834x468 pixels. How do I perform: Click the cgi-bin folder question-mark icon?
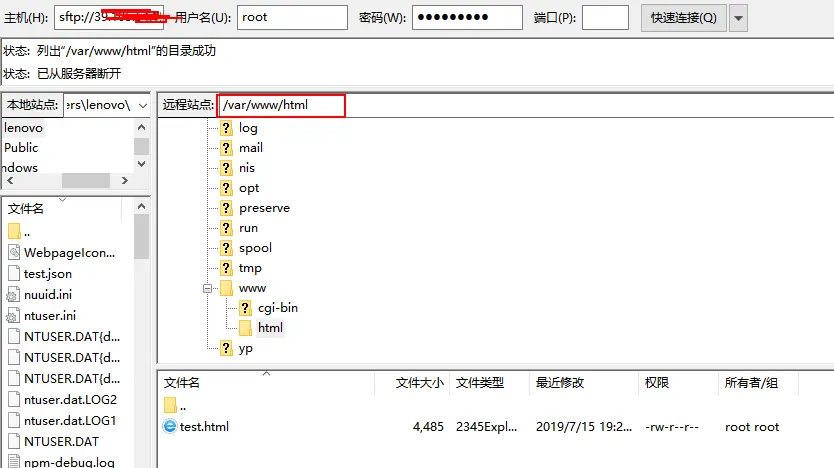(x=245, y=308)
